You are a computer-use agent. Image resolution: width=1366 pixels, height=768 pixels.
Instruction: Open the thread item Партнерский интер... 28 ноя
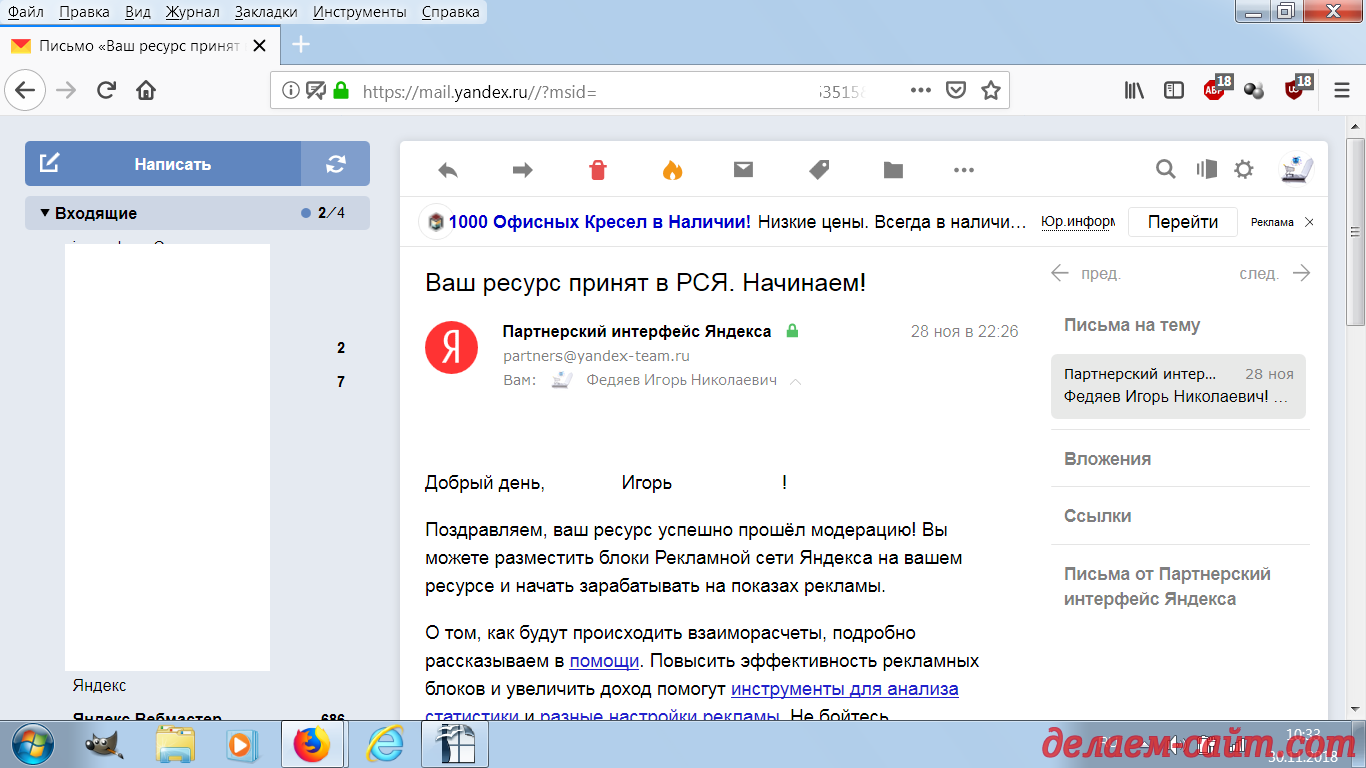[1178, 385]
